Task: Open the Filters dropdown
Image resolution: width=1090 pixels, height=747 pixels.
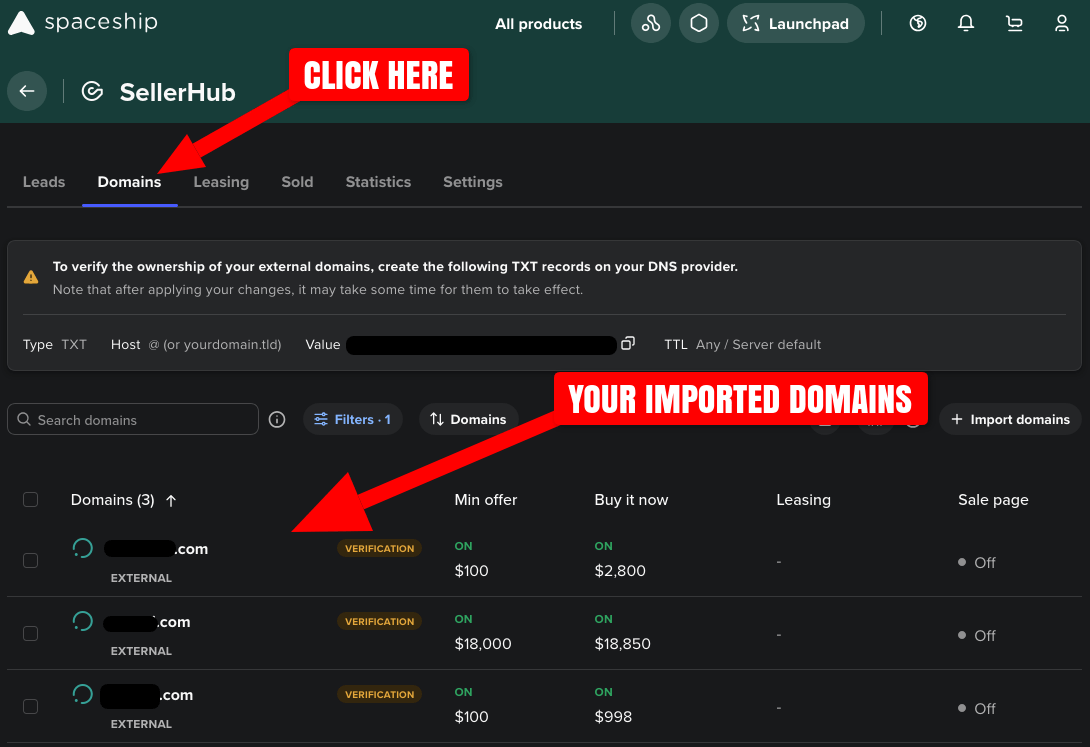Action: click(x=352, y=419)
